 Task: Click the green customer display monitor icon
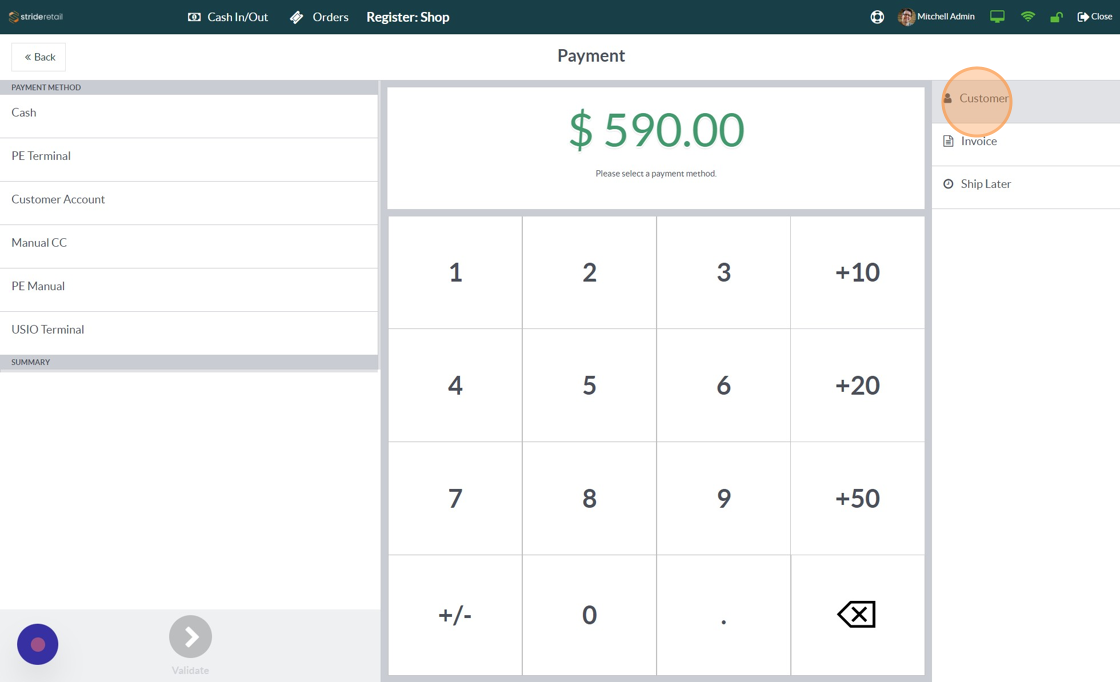coord(997,16)
